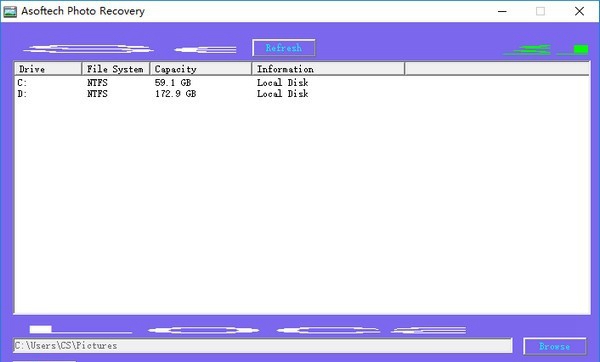Minimize the Asoftech Photo Recovery window
Screen dimensions: 600x362
pyautogui.click(x=502, y=11)
